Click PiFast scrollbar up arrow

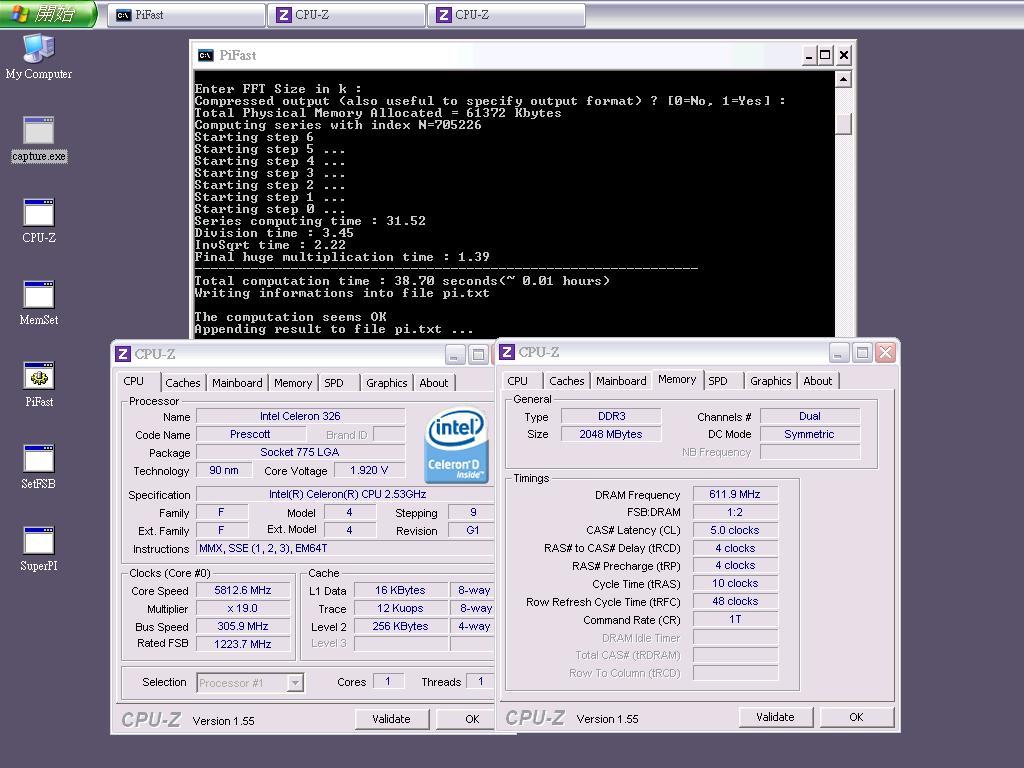pyautogui.click(x=843, y=79)
